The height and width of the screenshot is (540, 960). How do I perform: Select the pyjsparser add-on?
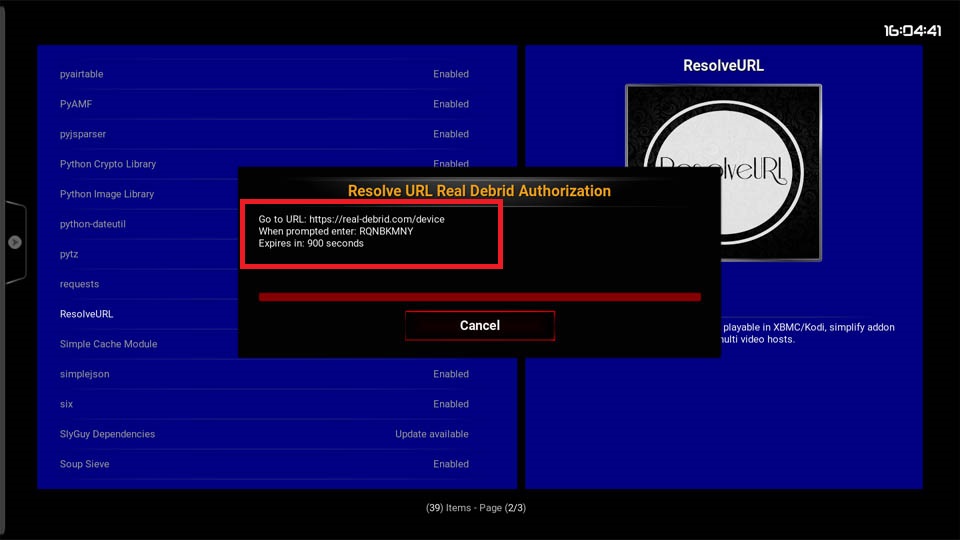click(x=264, y=134)
